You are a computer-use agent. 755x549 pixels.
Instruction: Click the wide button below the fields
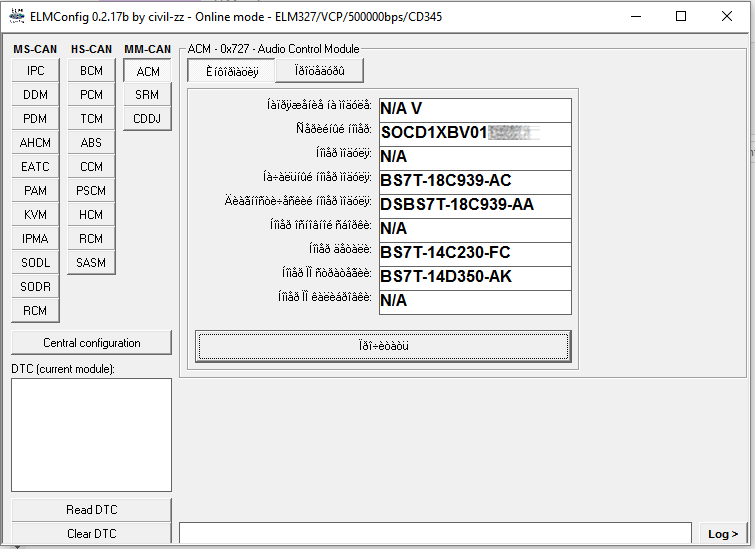coord(384,346)
